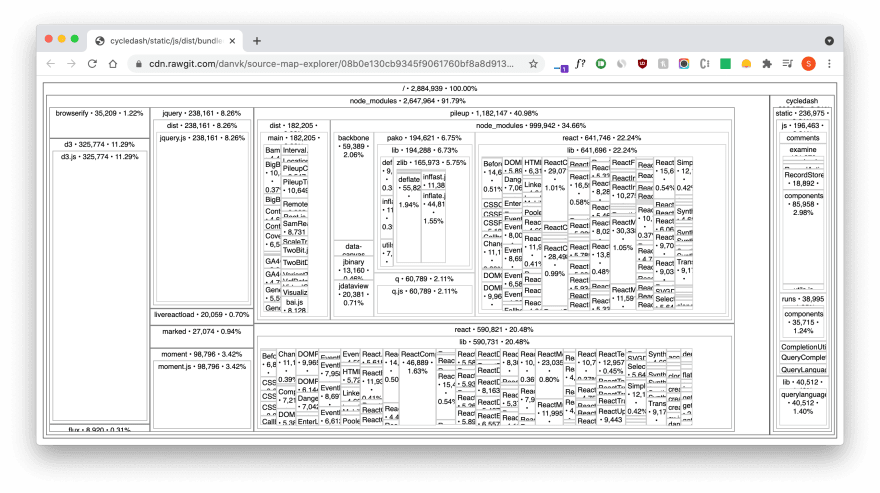Close the cycledash bundle tab
The height and width of the screenshot is (493, 880).
(232, 41)
